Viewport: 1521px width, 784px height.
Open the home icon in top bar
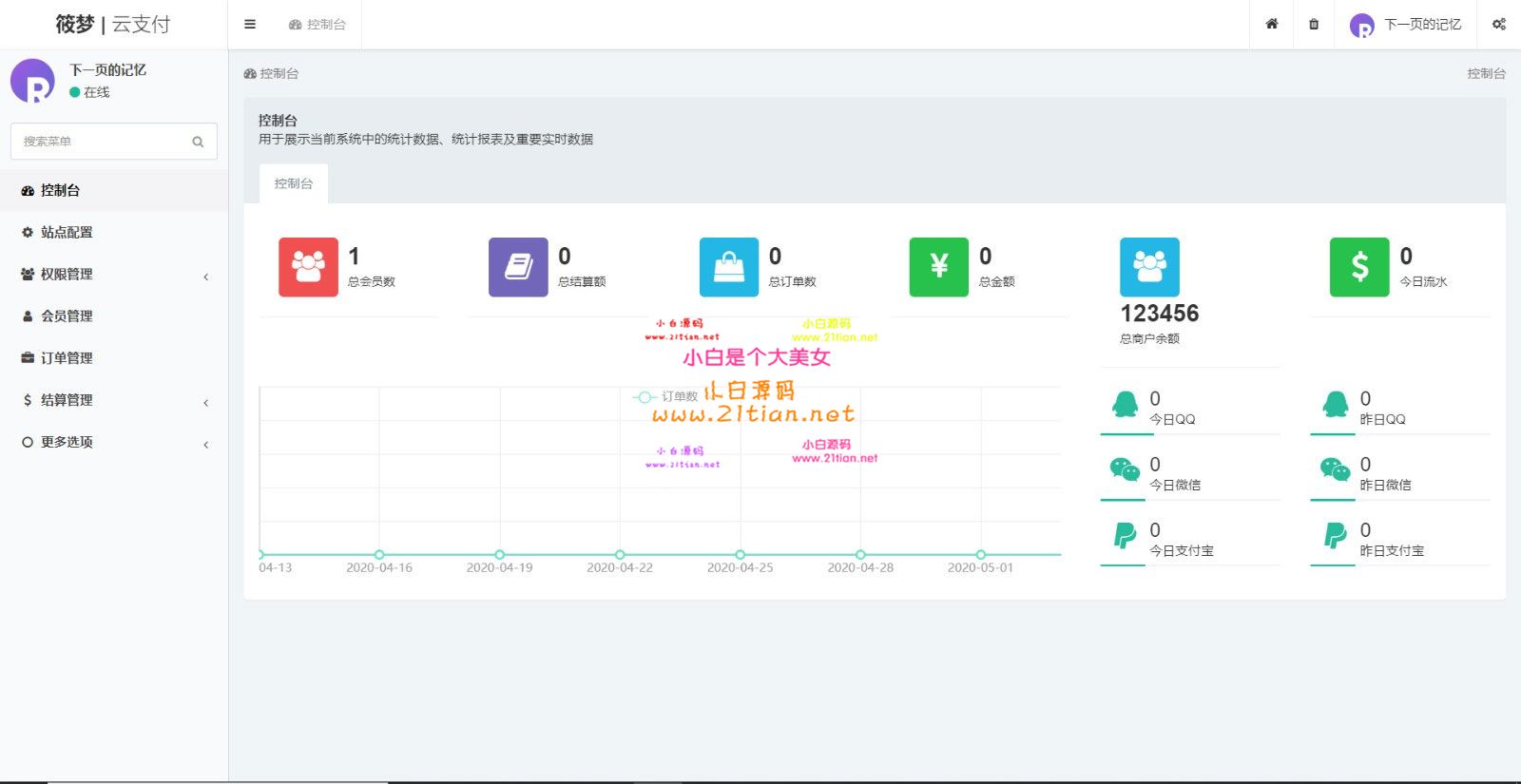point(1271,25)
